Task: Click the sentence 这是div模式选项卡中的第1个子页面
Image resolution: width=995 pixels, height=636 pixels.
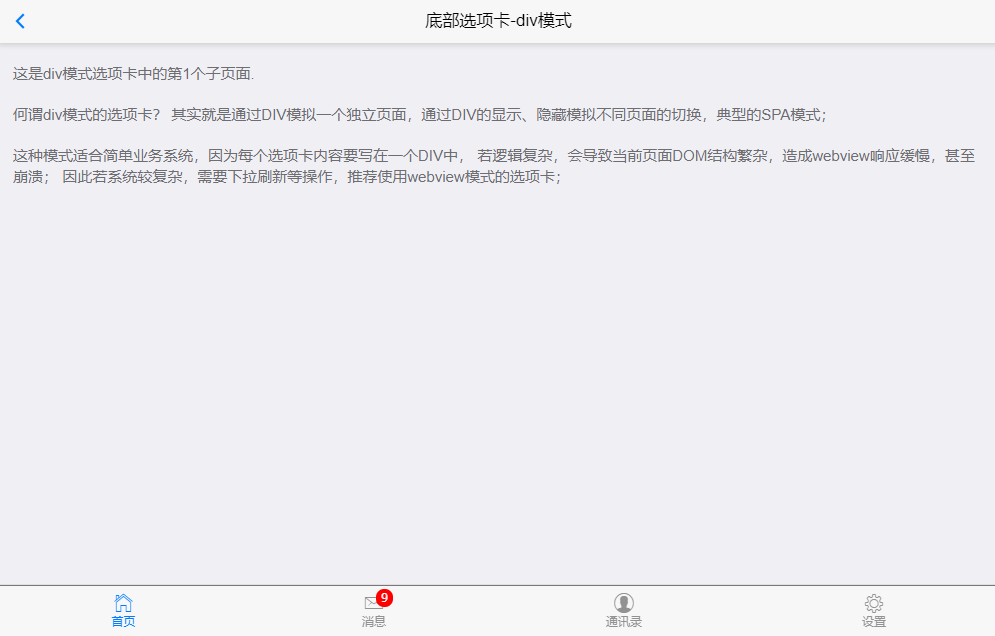Action: (x=133, y=74)
